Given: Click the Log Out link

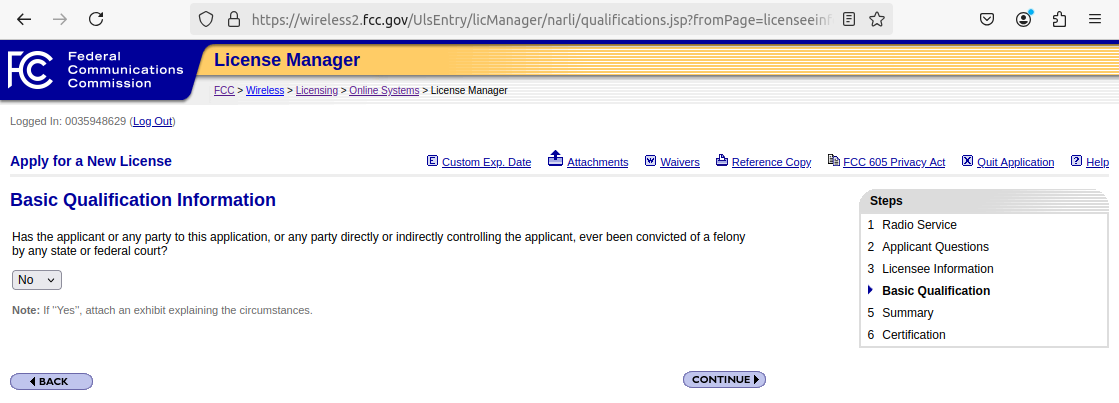Looking at the screenshot, I should click(x=153, y=121).
